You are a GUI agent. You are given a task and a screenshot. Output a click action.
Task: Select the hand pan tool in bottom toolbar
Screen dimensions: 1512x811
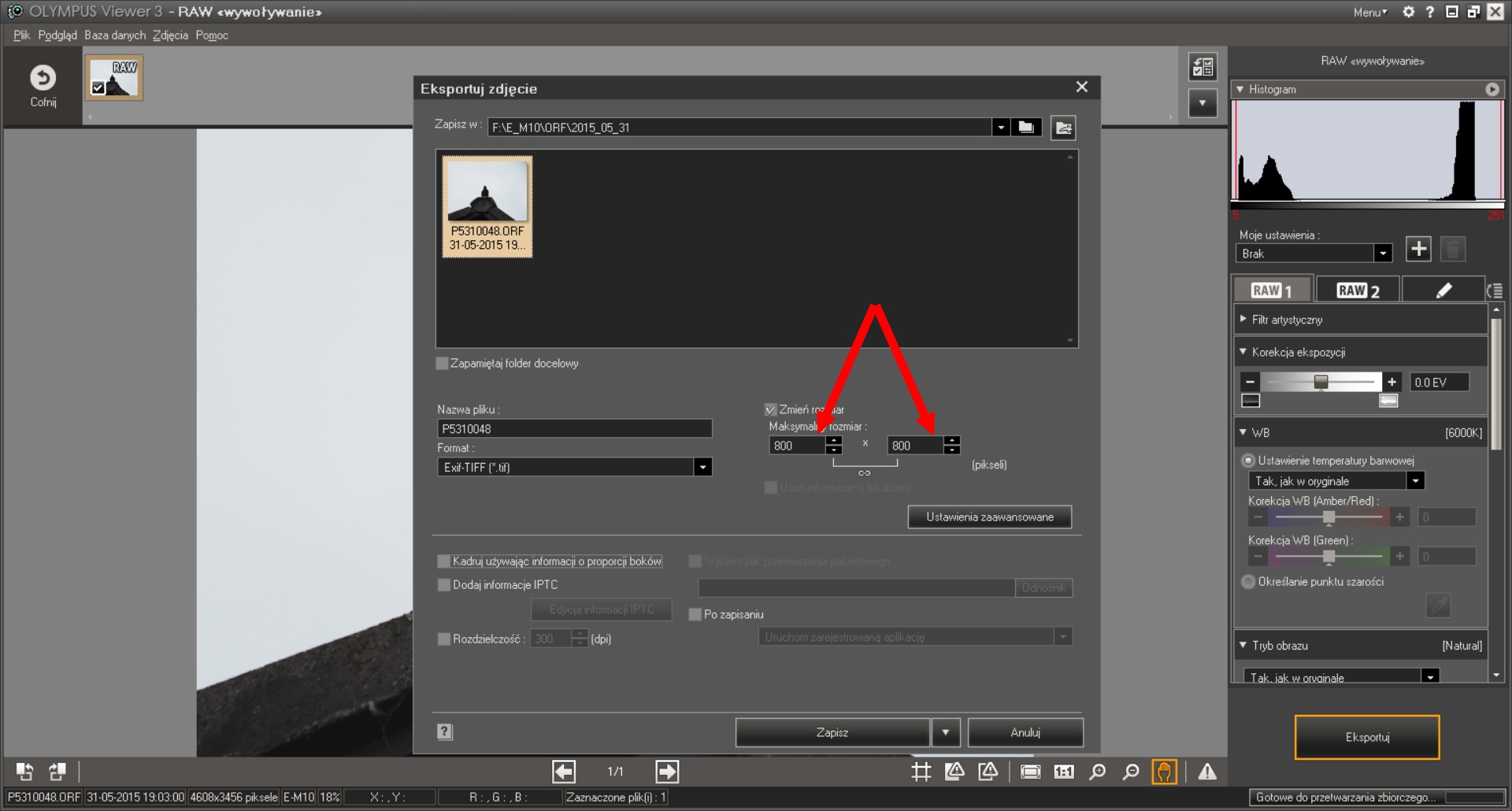tap(1164, 772)
